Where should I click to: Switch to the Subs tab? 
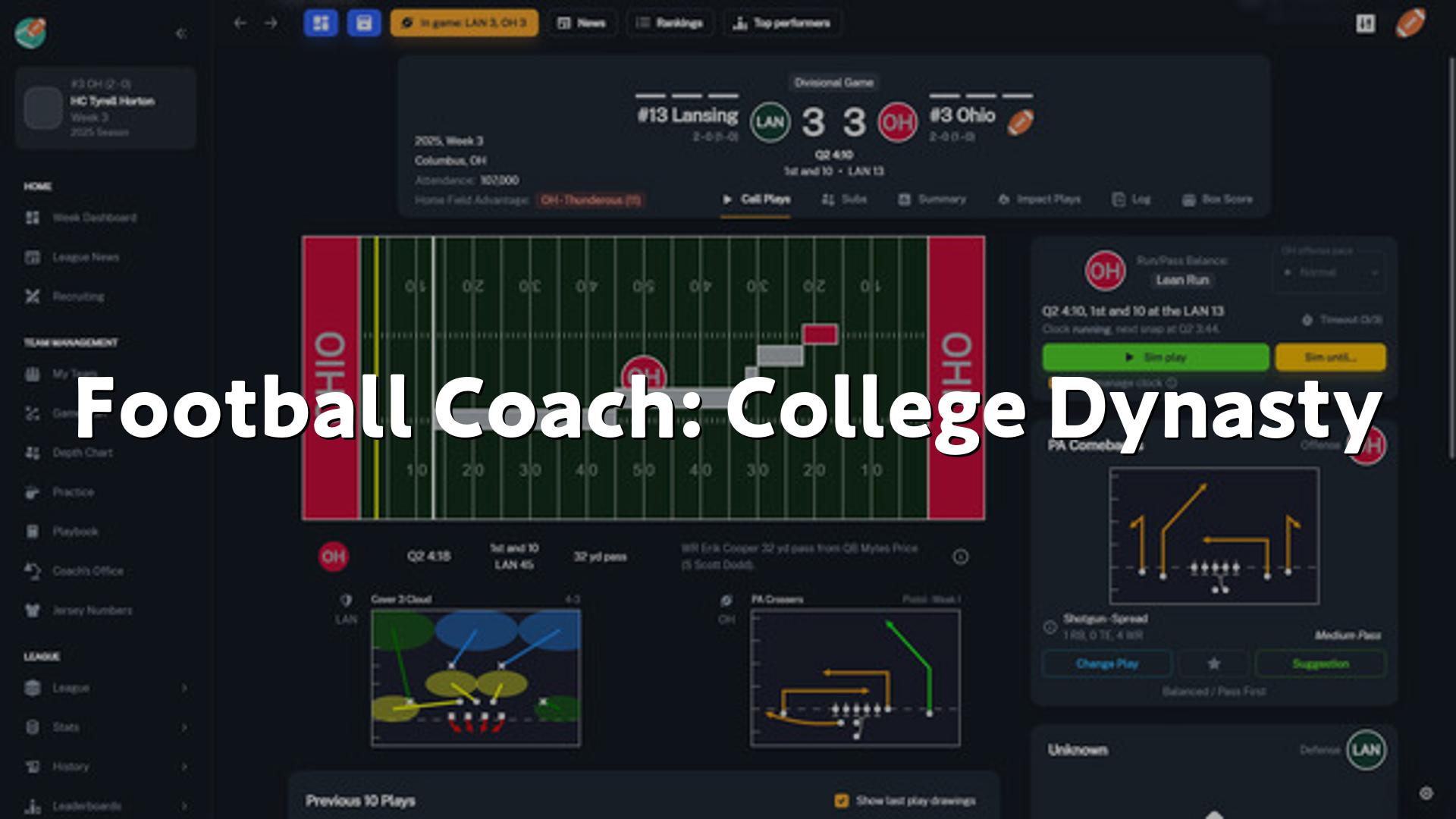pos(844,199)
